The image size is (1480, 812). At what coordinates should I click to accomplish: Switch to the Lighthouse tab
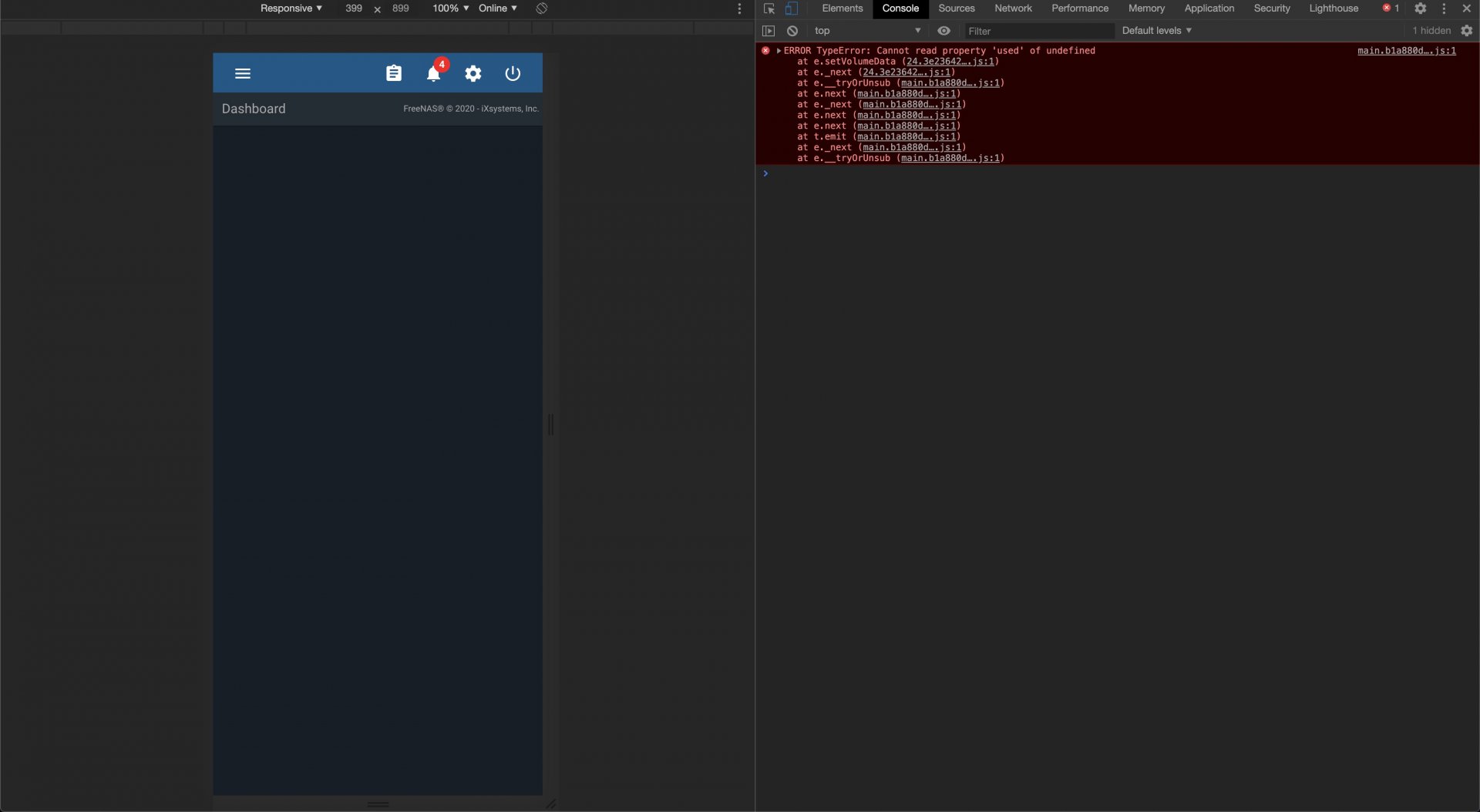point(1334,8)
